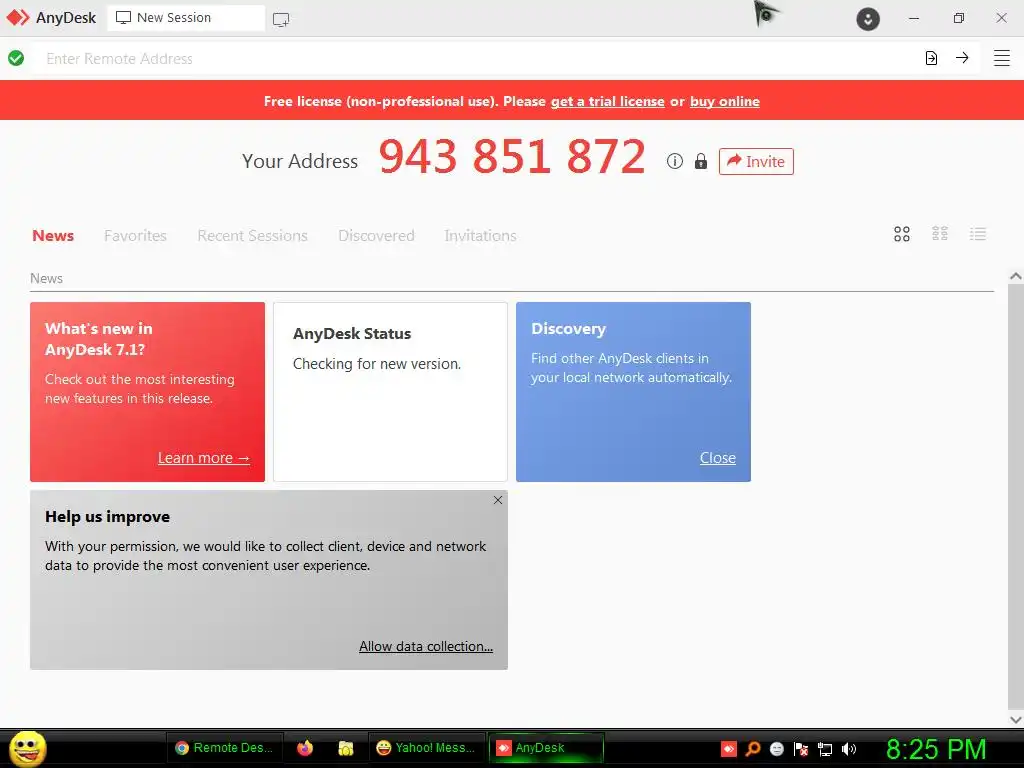Image resolution: width=1024 pixels, height=768 pixels.
Task: Click Close on the Discovery card
Action: (718, 458)
